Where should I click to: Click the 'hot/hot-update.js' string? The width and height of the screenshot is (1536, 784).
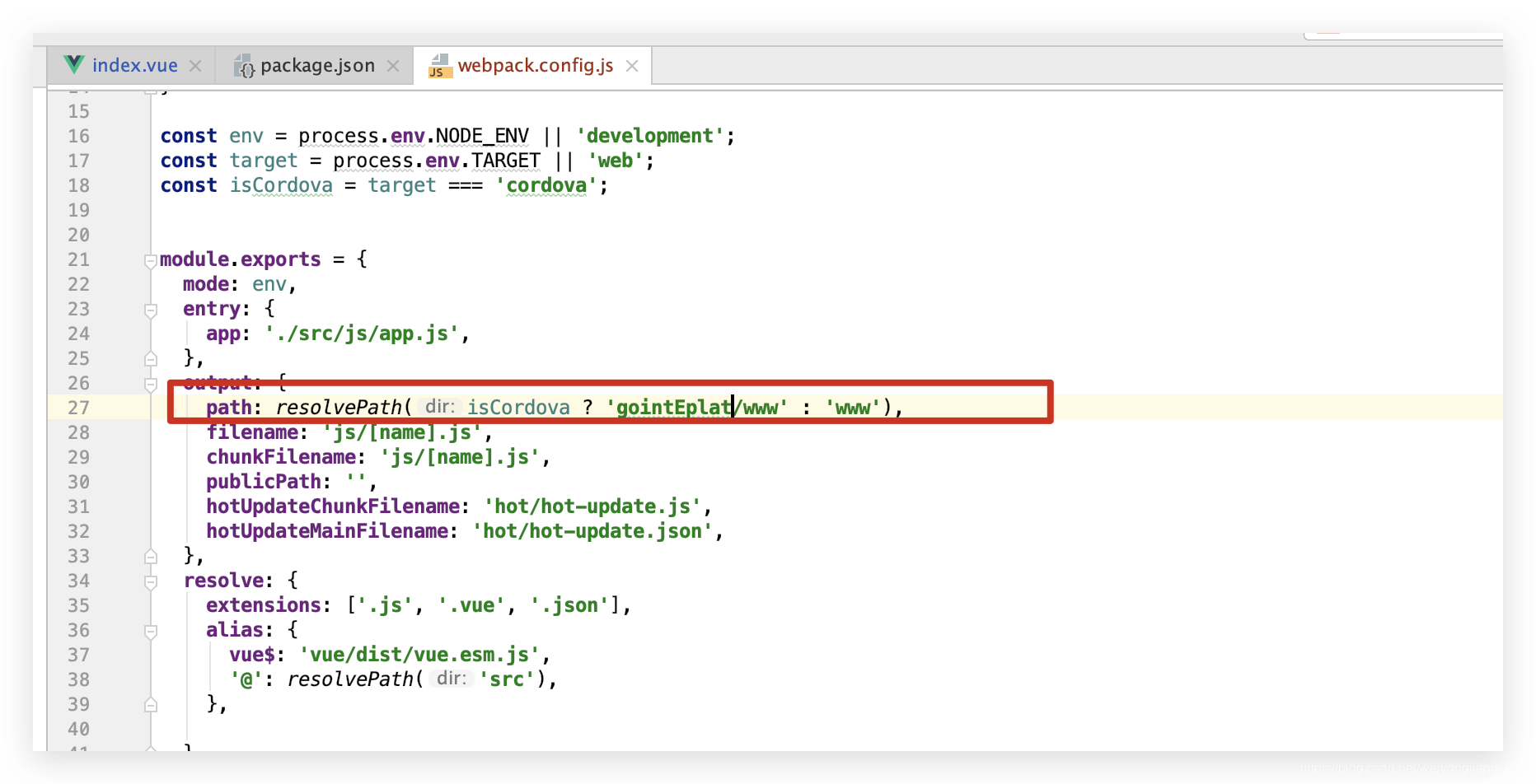click(x=592, y=506)
